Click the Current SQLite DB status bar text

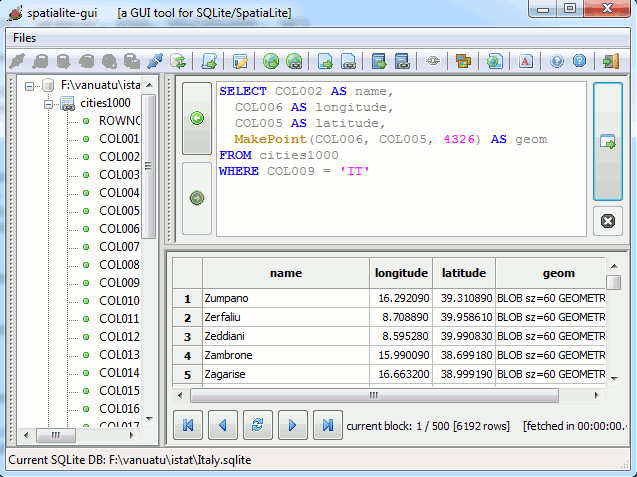130,460
